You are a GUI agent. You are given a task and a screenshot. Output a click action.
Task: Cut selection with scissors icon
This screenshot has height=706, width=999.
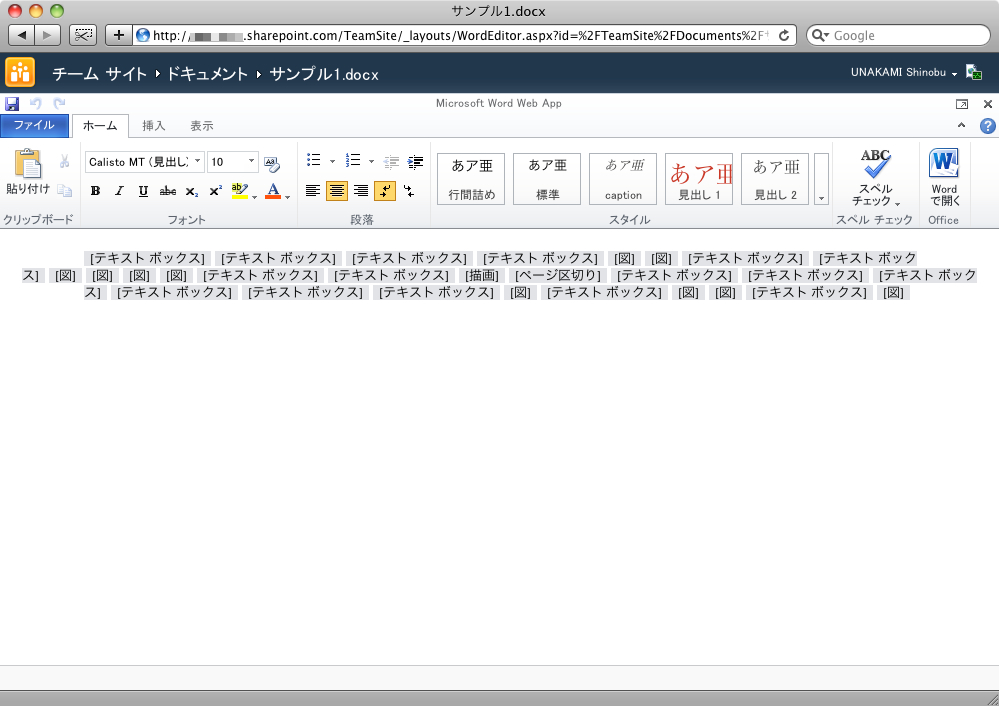(x=64, y=161)
